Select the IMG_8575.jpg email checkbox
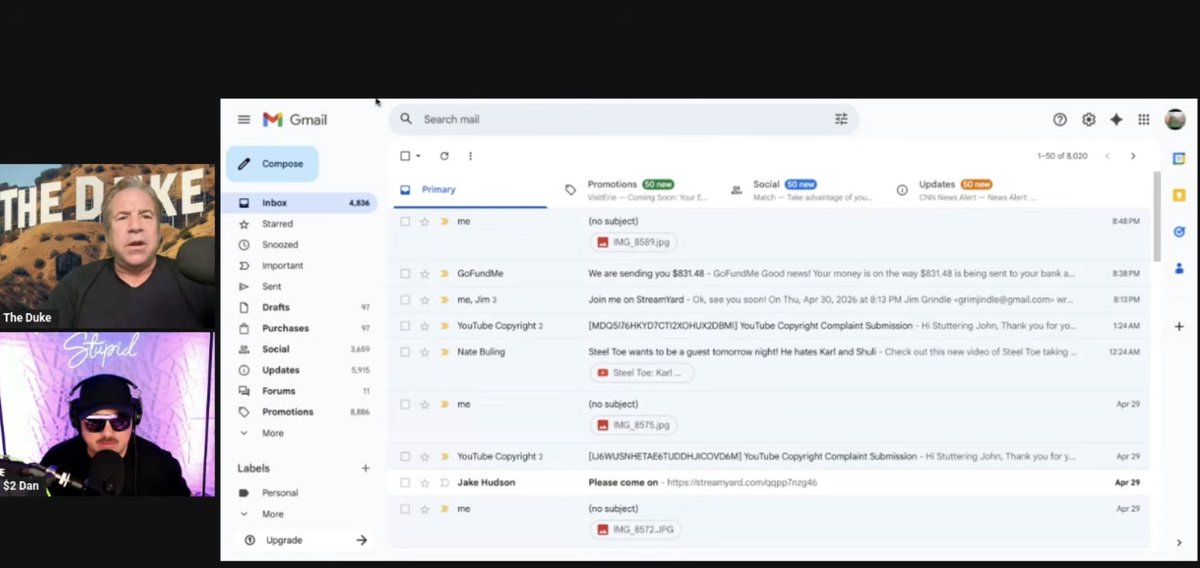This screenshot has height=568, width=1200. click(x=405, y=404)
